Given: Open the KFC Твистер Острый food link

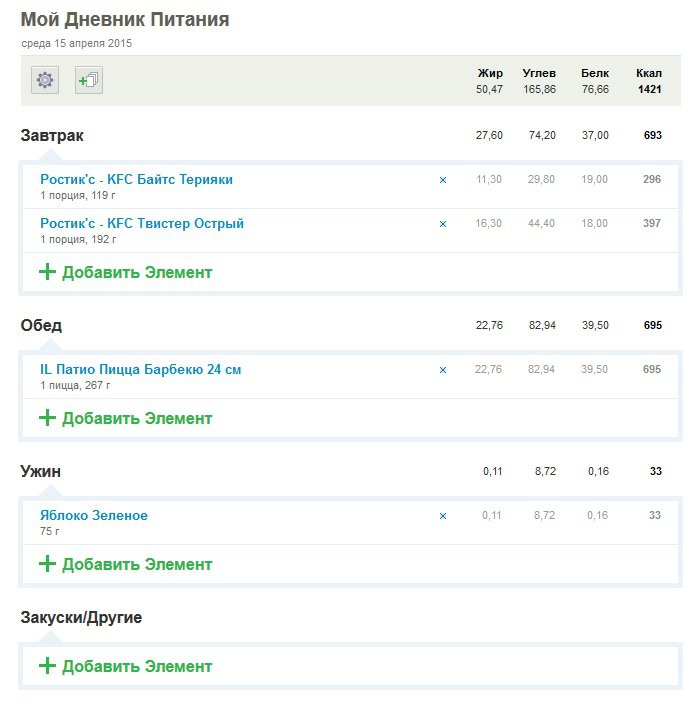Looking at the screenshot, I should pyautogui.click(x=142, y=223).
